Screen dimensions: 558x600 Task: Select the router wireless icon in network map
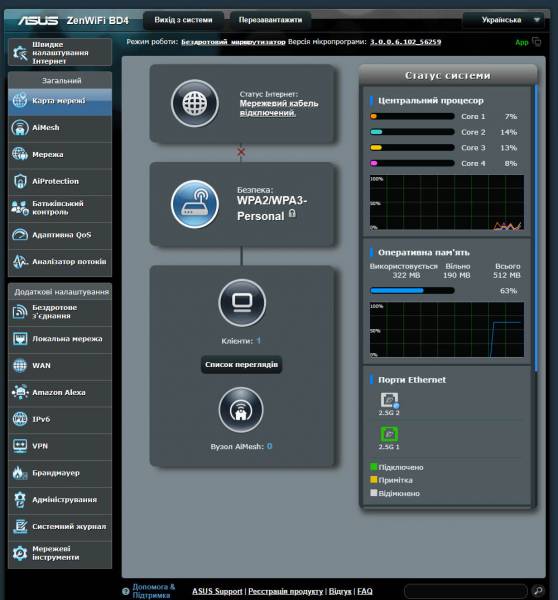(195, 204)
